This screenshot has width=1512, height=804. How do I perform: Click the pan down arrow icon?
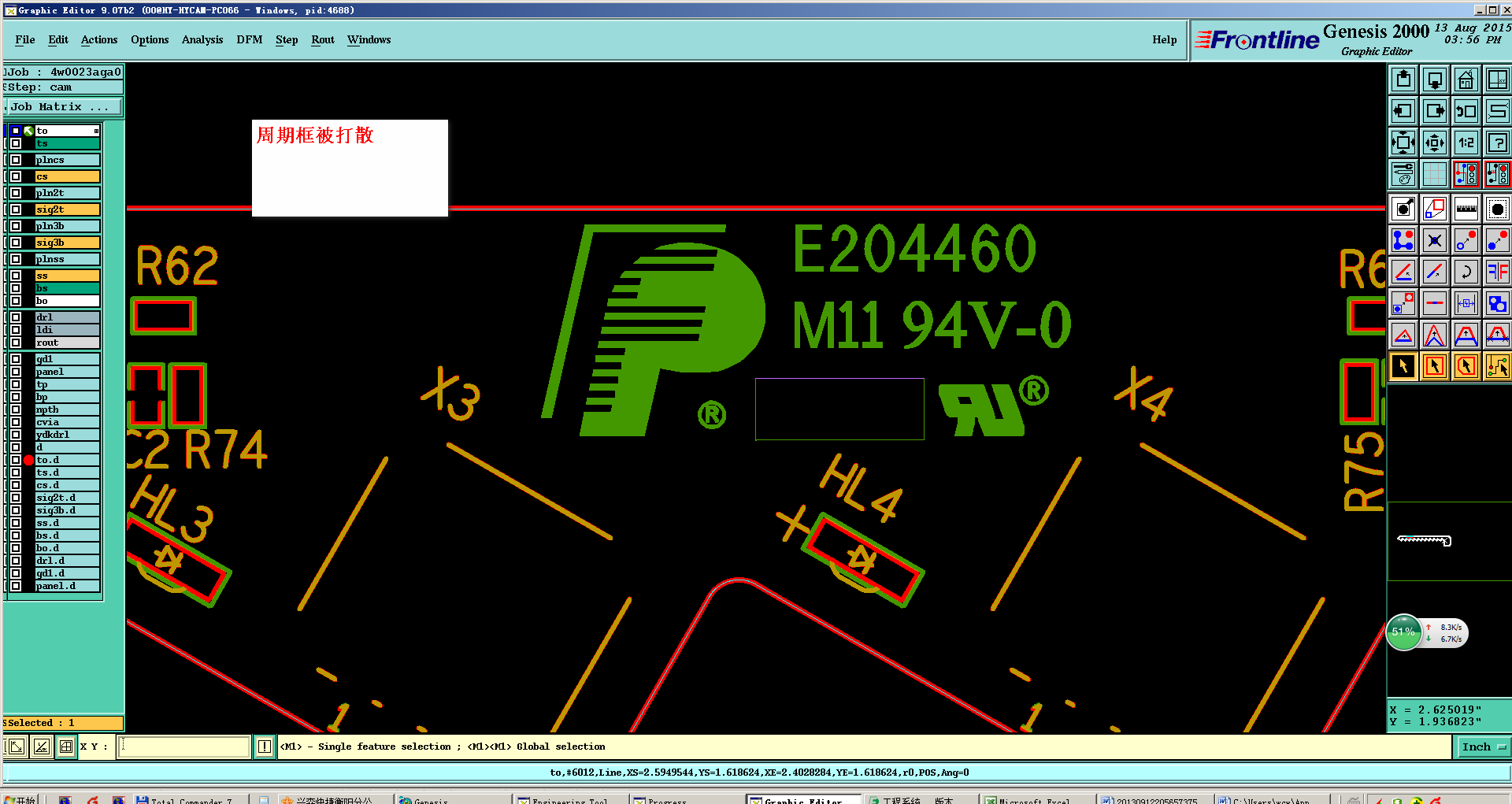pos(1435,80)
